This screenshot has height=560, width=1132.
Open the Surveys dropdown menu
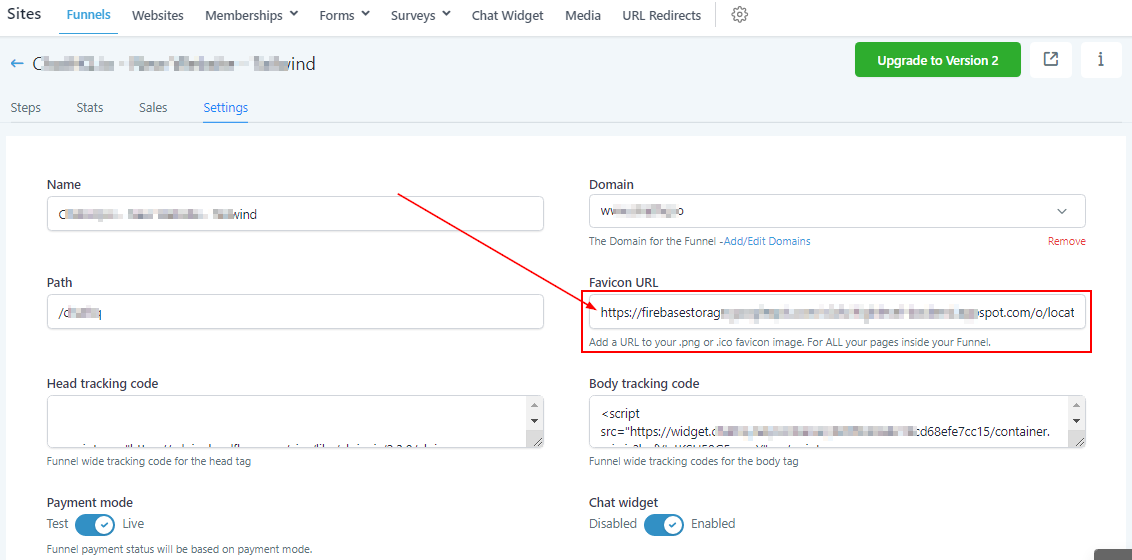tap(420, 15)
